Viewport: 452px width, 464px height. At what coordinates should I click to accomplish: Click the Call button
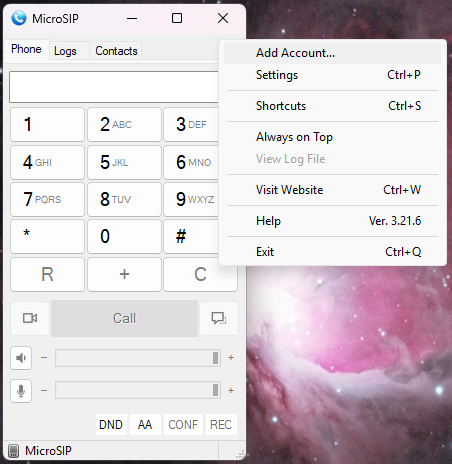[124, 318]
